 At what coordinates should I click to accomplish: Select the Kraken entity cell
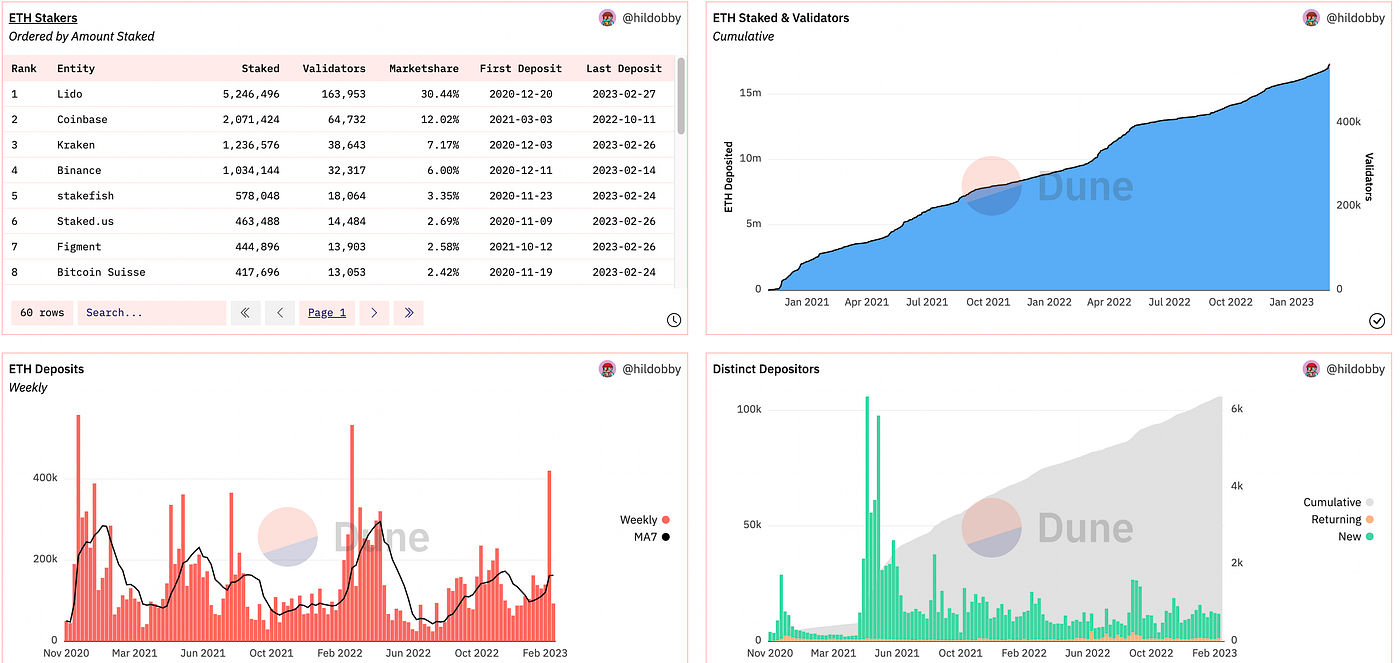[76, 145]
